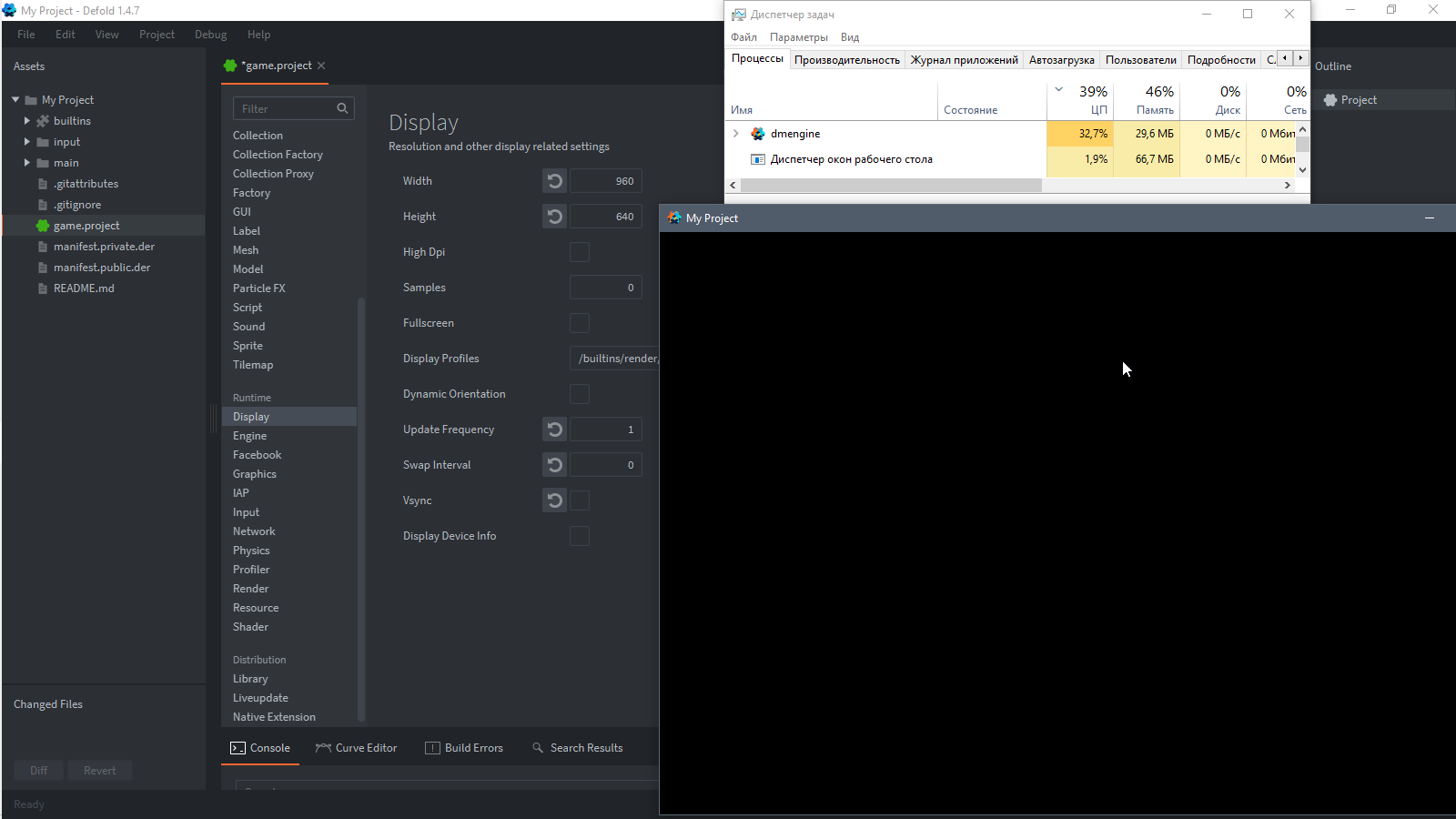Click the README.md file icon

point(43,288)
